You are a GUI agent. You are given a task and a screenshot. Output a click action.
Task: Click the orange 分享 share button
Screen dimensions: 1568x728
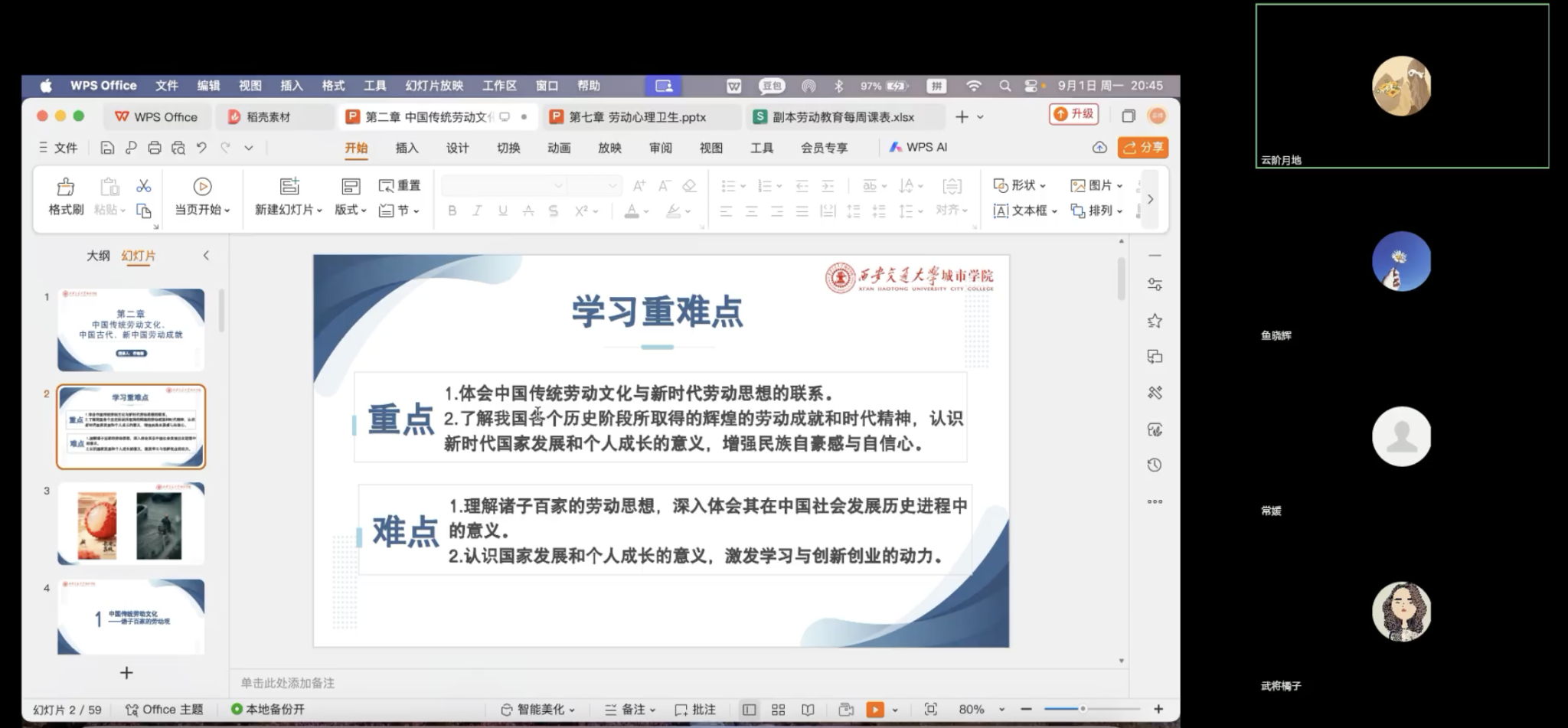1142,148
